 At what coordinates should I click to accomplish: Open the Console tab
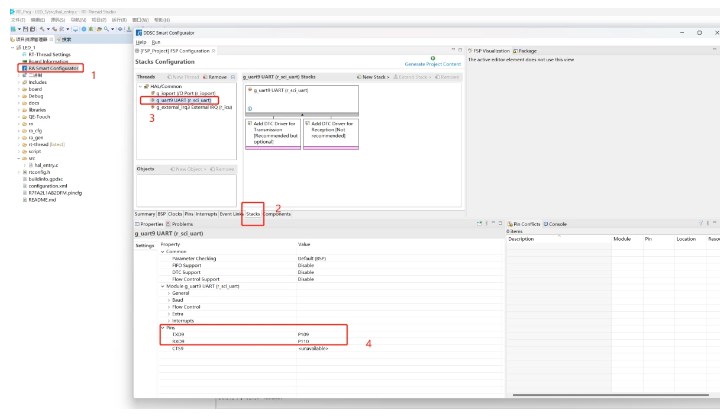click(555, 224)
